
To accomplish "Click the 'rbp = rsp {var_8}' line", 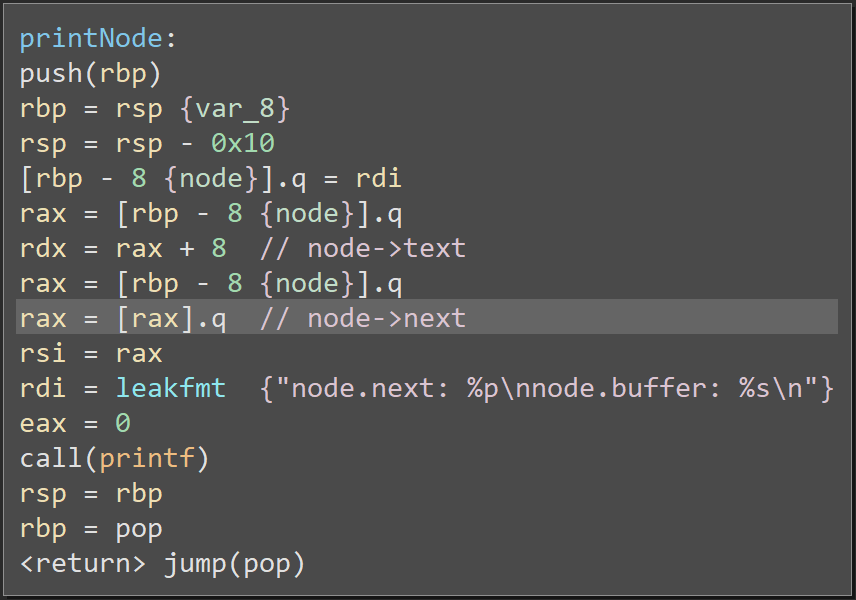I will point(154,109).
